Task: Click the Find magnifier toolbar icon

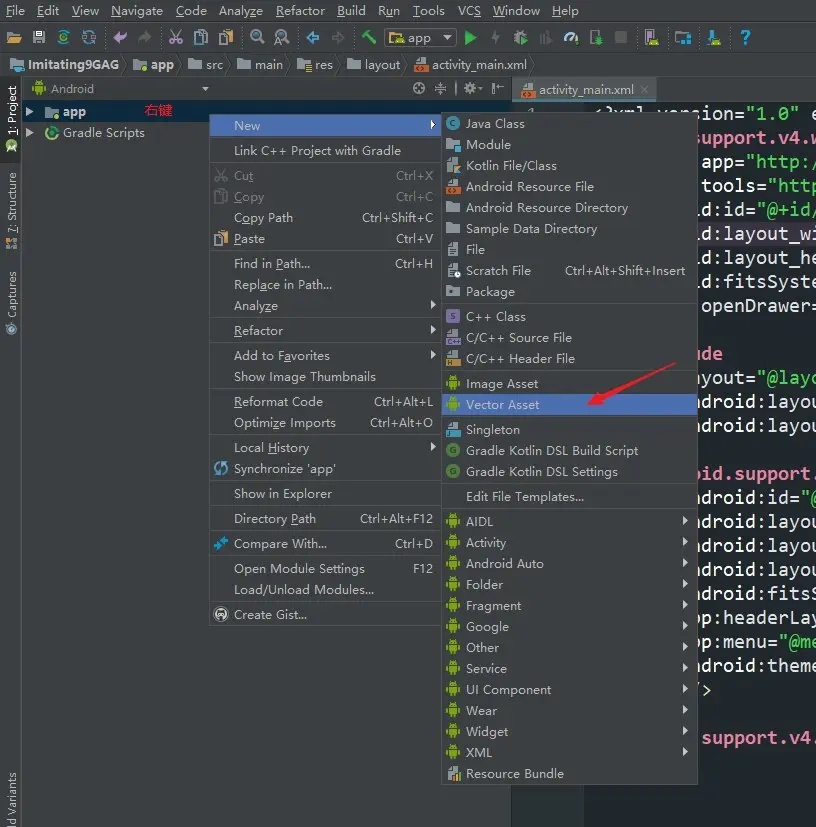Action: (257, 37)
